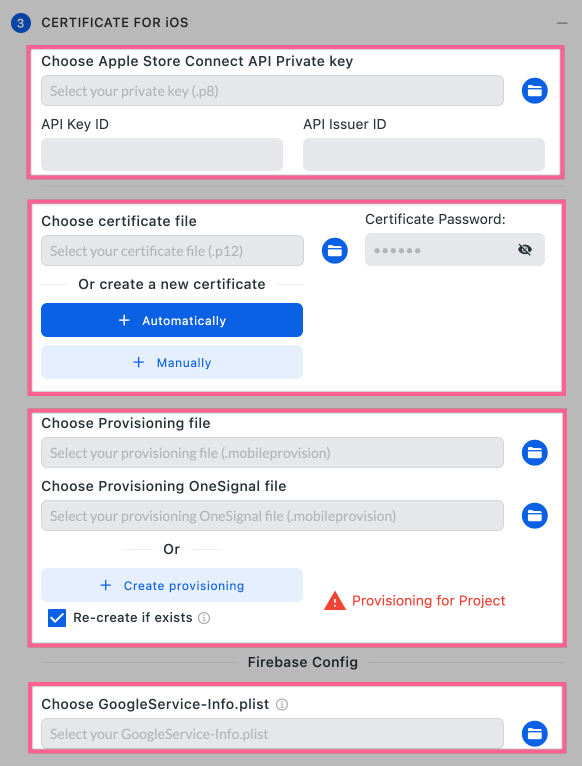Uncheck the Re-create if exists checkbox

pyautogui.click(x=57, y=618)
